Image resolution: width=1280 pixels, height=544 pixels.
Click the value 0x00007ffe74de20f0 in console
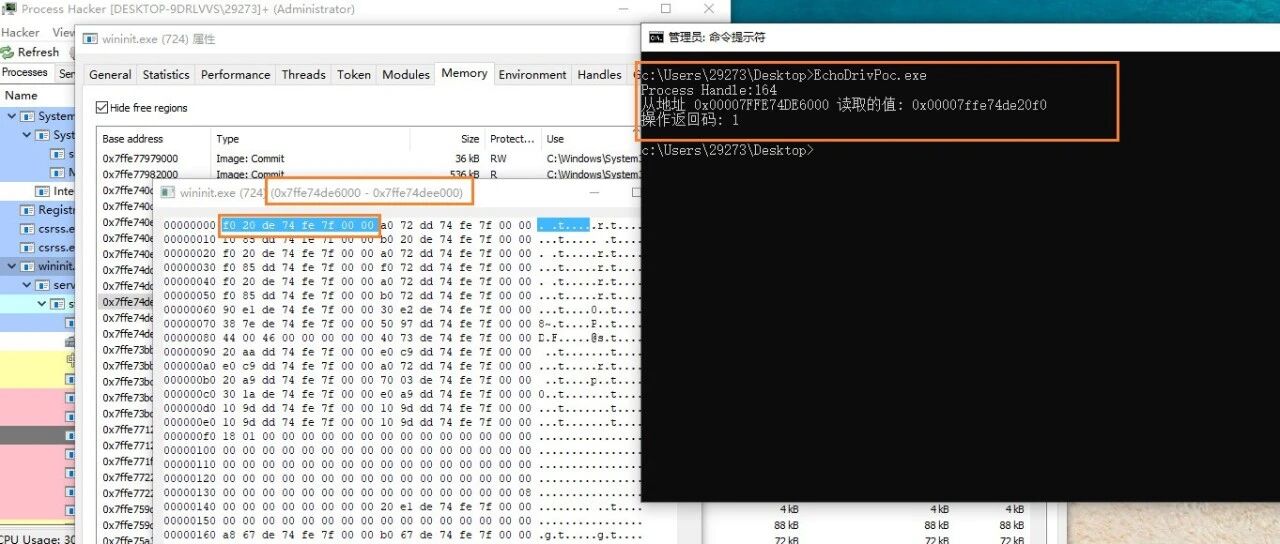(x=979, y=105)
